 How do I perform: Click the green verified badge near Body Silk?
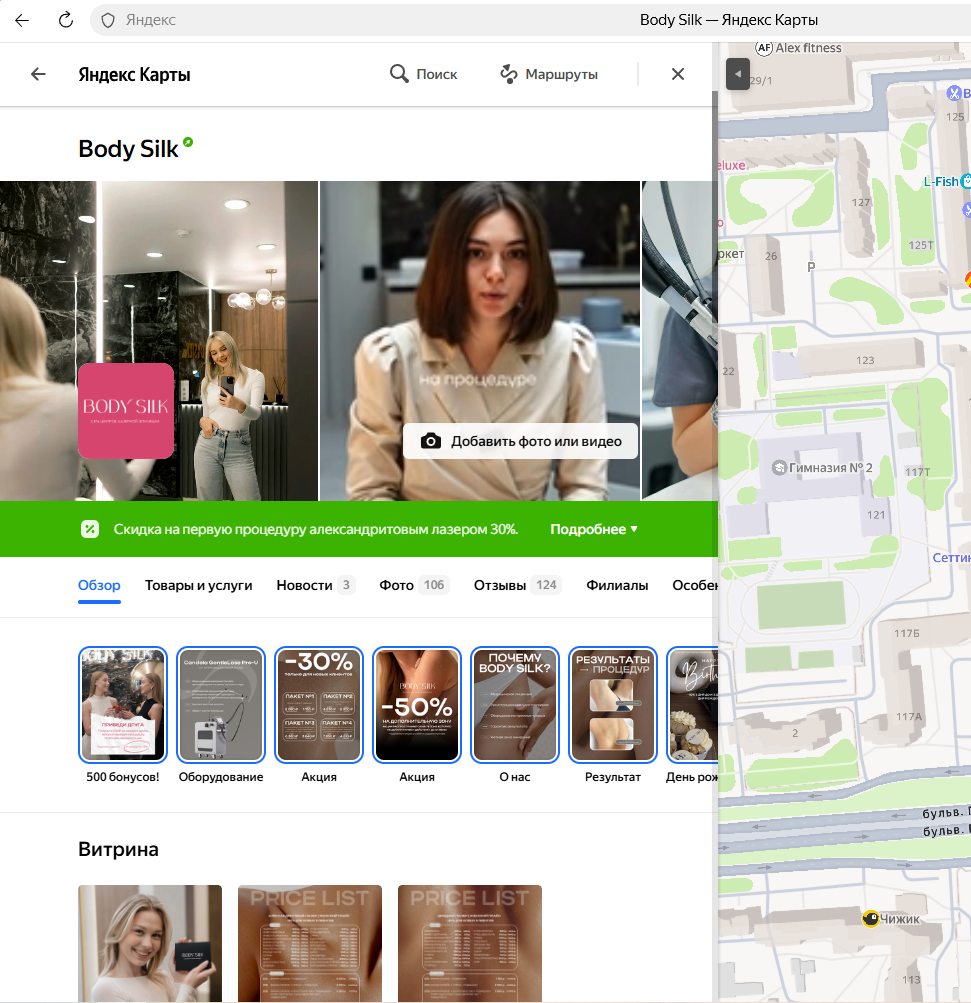click(x=188, y=144)
